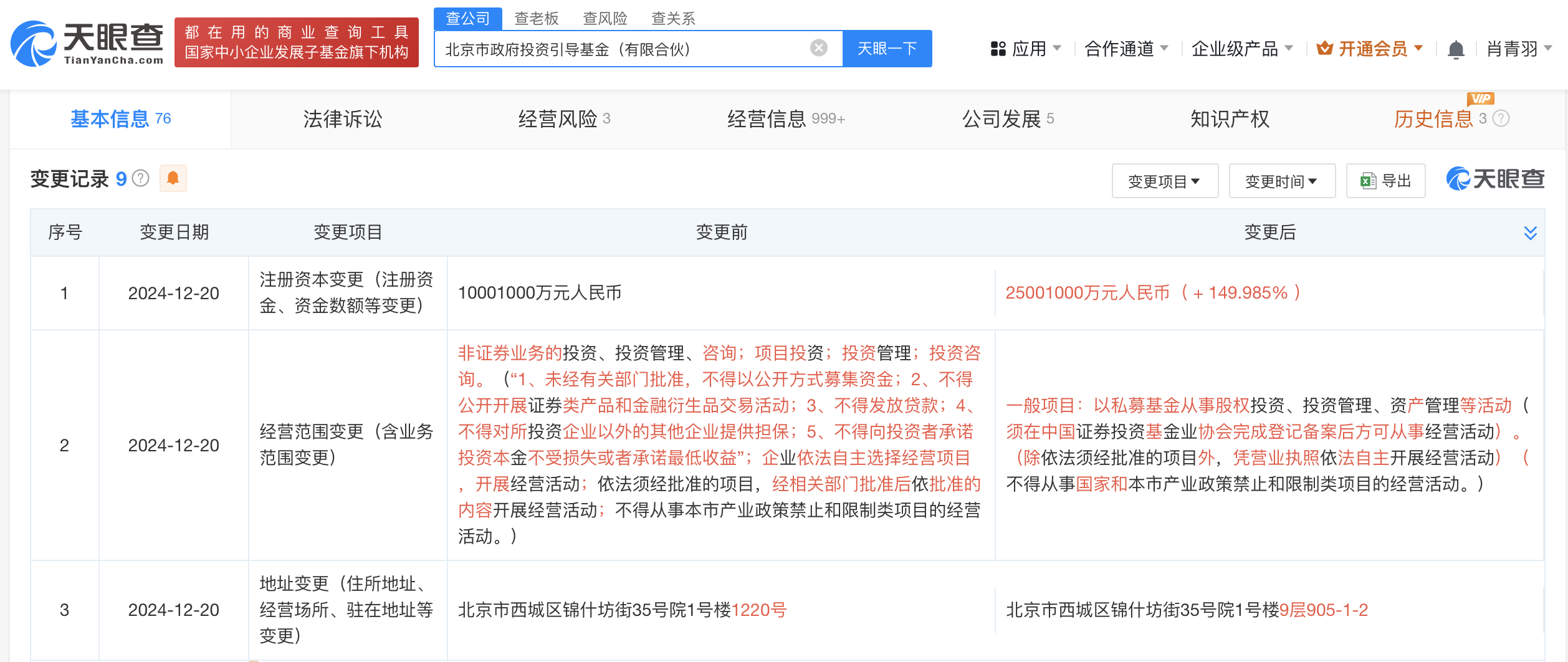Click the 变更前 column header
This screenshot has height=662, width=1568.
point(722,232)
